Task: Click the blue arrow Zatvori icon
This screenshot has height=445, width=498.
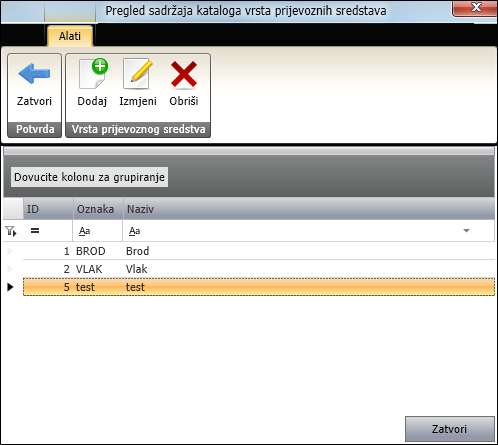Action: pyautogui.click(x=34, y=74)
